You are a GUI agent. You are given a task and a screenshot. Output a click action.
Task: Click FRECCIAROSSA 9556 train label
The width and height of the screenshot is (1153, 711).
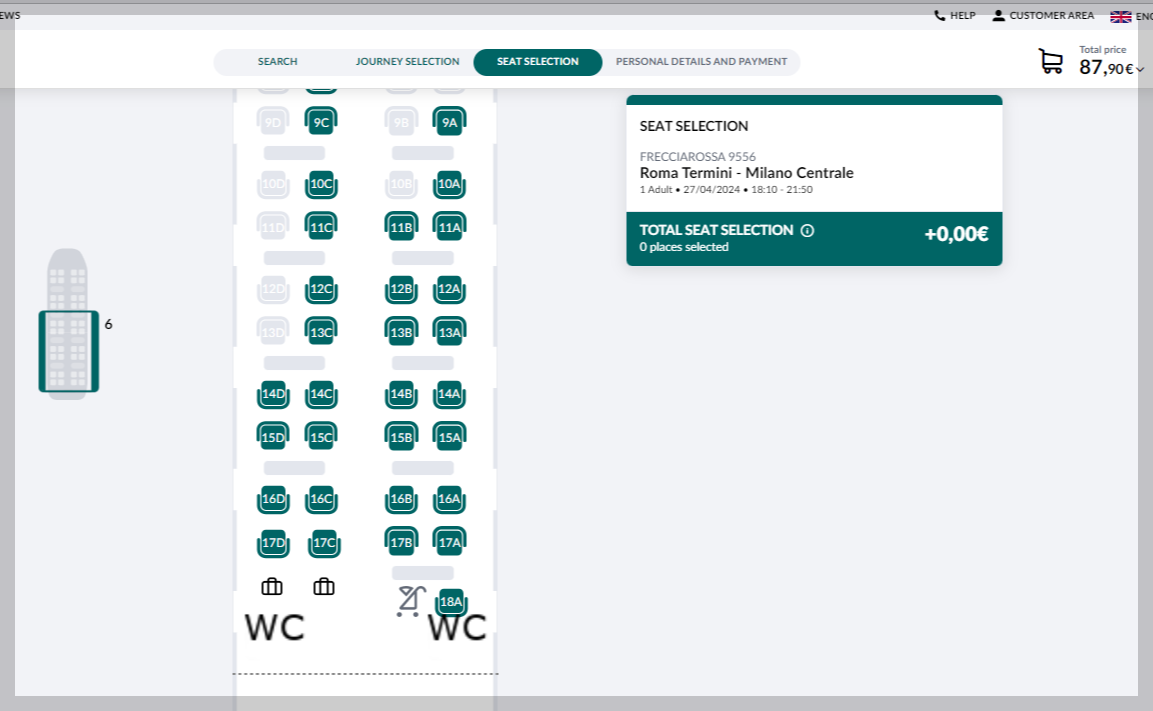coord(697,157)
